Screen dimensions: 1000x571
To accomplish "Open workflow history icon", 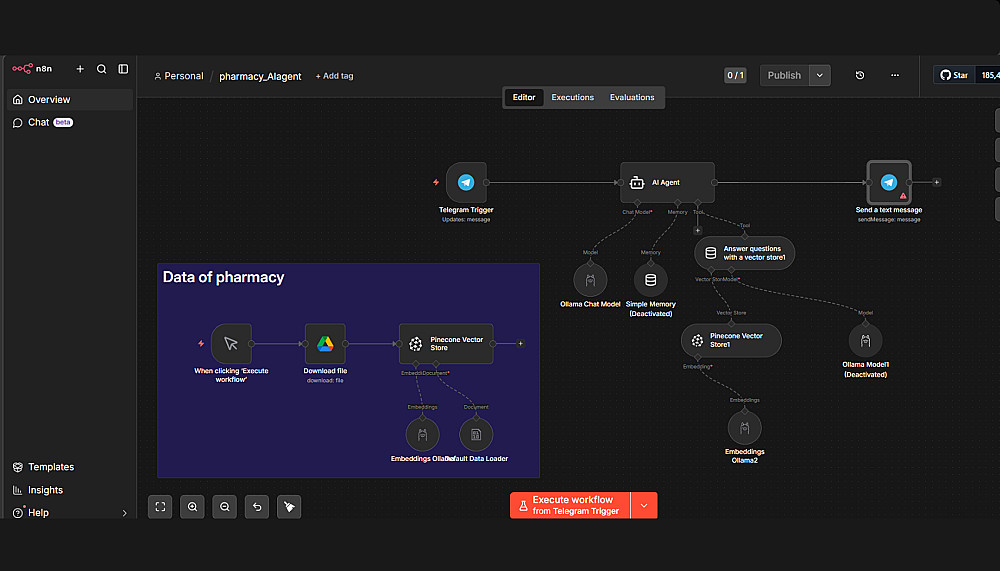I will click(860, 75).
